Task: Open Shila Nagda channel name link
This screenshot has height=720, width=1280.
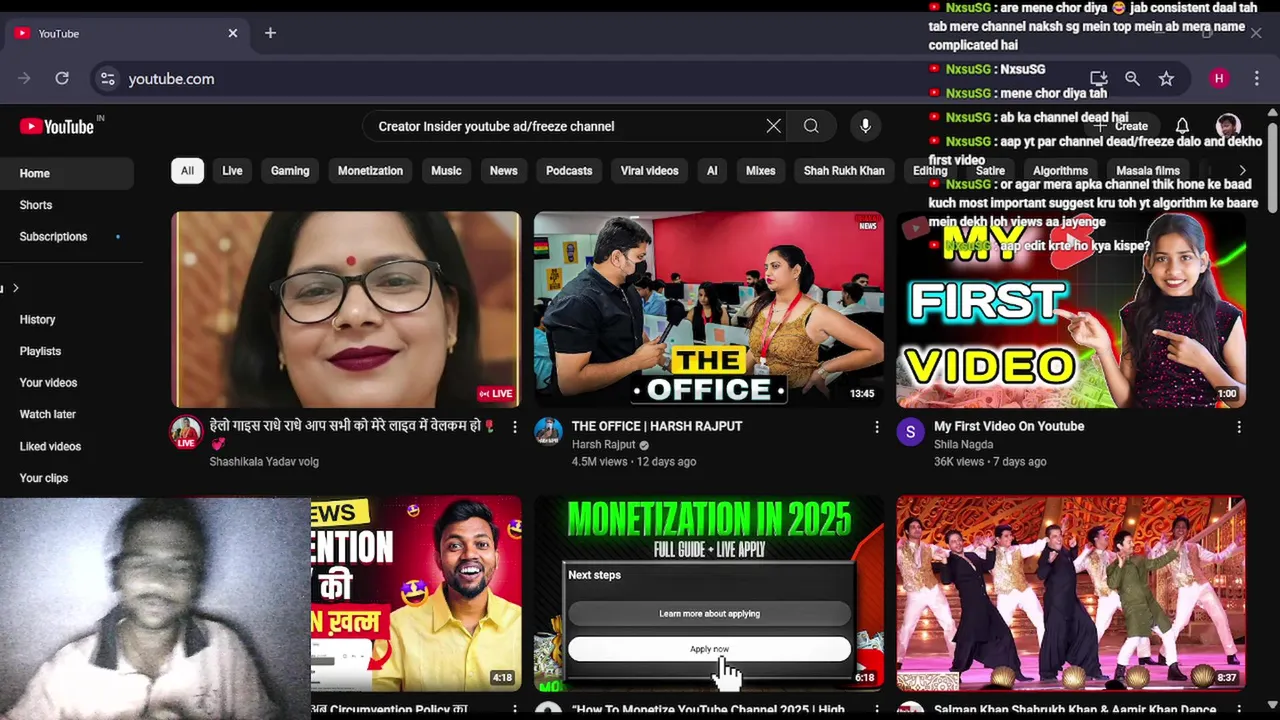Action: click(963, 445)
